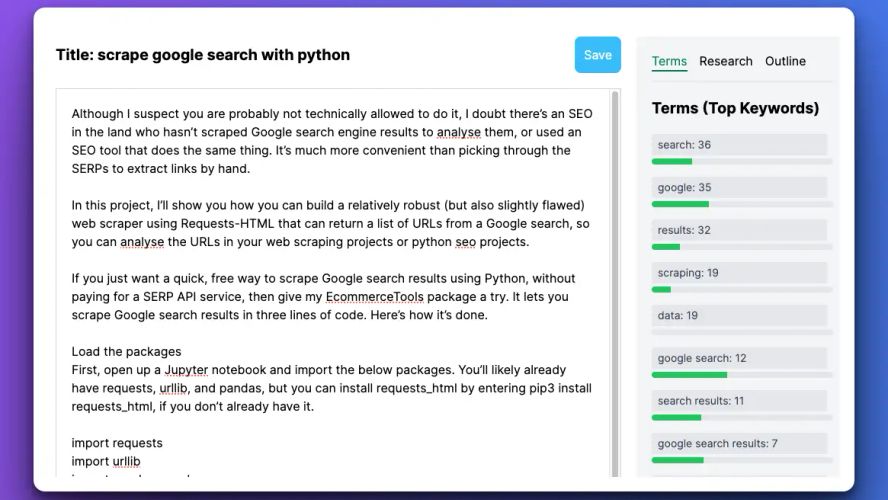Viewport: 888px width, 500px height.
Task: Click the article title text
Action: 203,55
